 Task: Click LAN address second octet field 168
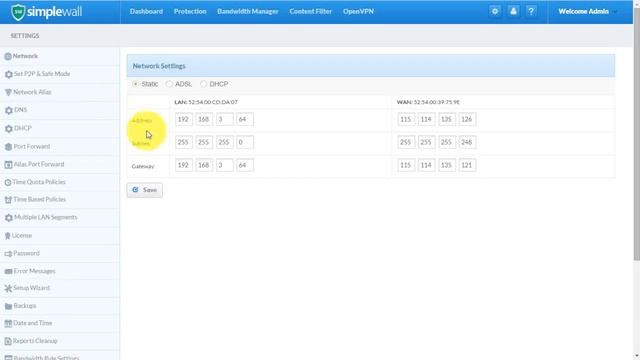pos(204,119)
